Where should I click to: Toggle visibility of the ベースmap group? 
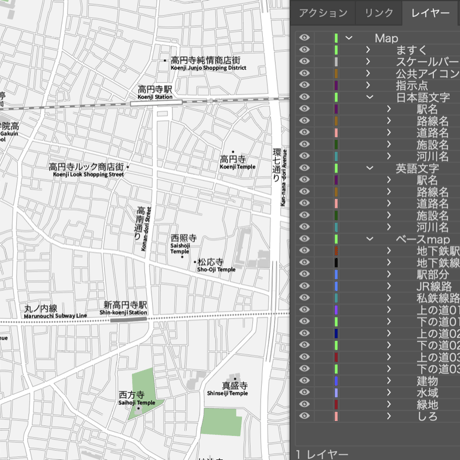pos(304,239)
